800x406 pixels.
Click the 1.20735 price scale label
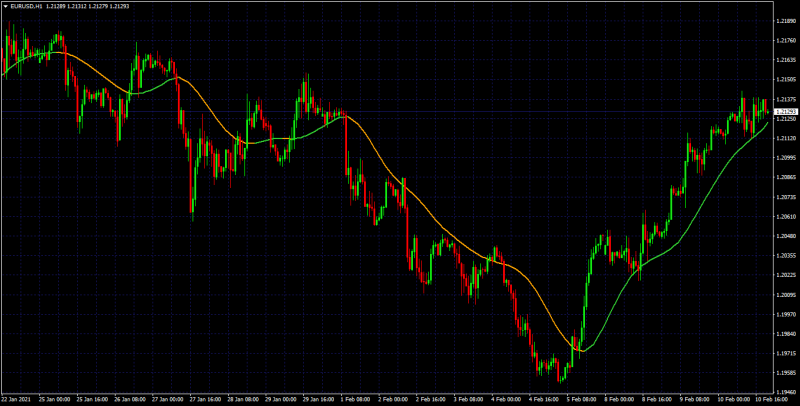(x=786, y=197)
